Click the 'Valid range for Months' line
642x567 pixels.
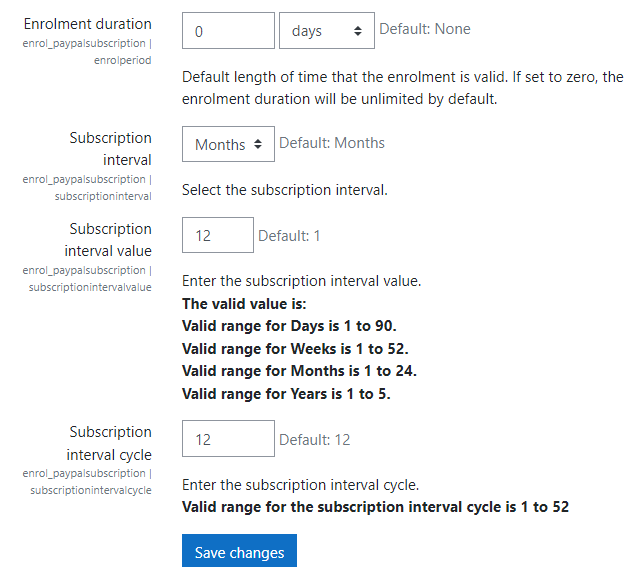tap(299, 371)
